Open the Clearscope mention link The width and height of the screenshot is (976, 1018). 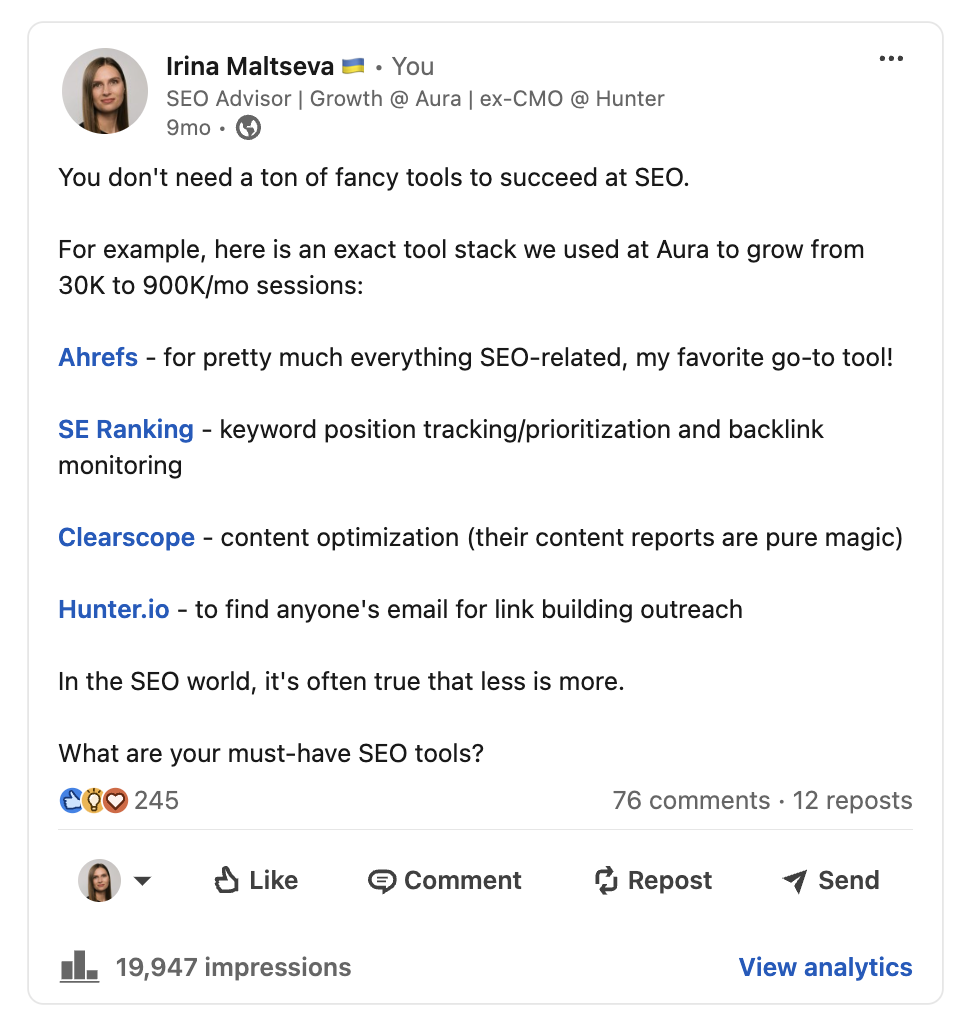click(127, 538)
